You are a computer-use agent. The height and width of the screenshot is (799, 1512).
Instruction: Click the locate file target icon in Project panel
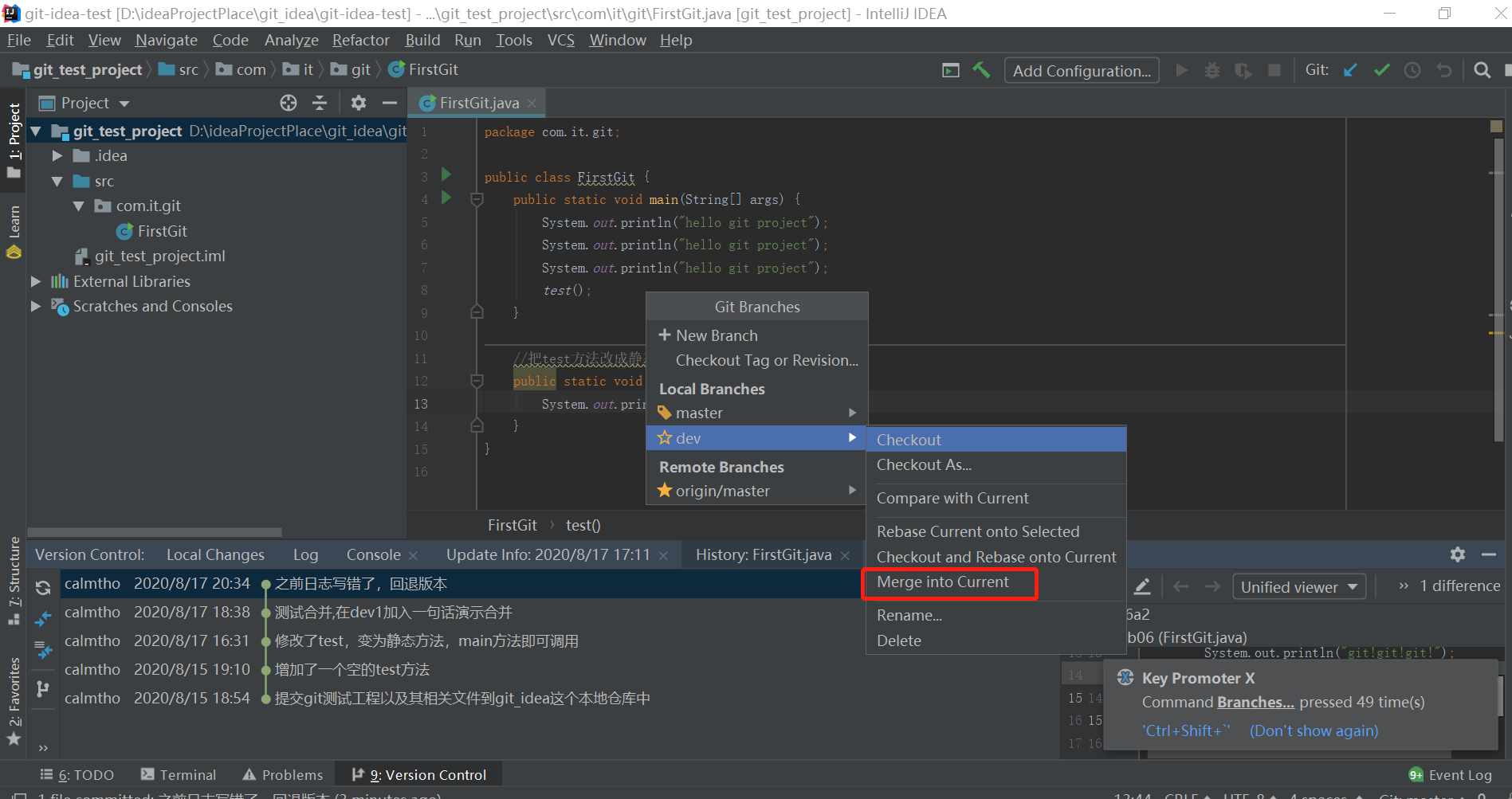[x=289, y=103]
